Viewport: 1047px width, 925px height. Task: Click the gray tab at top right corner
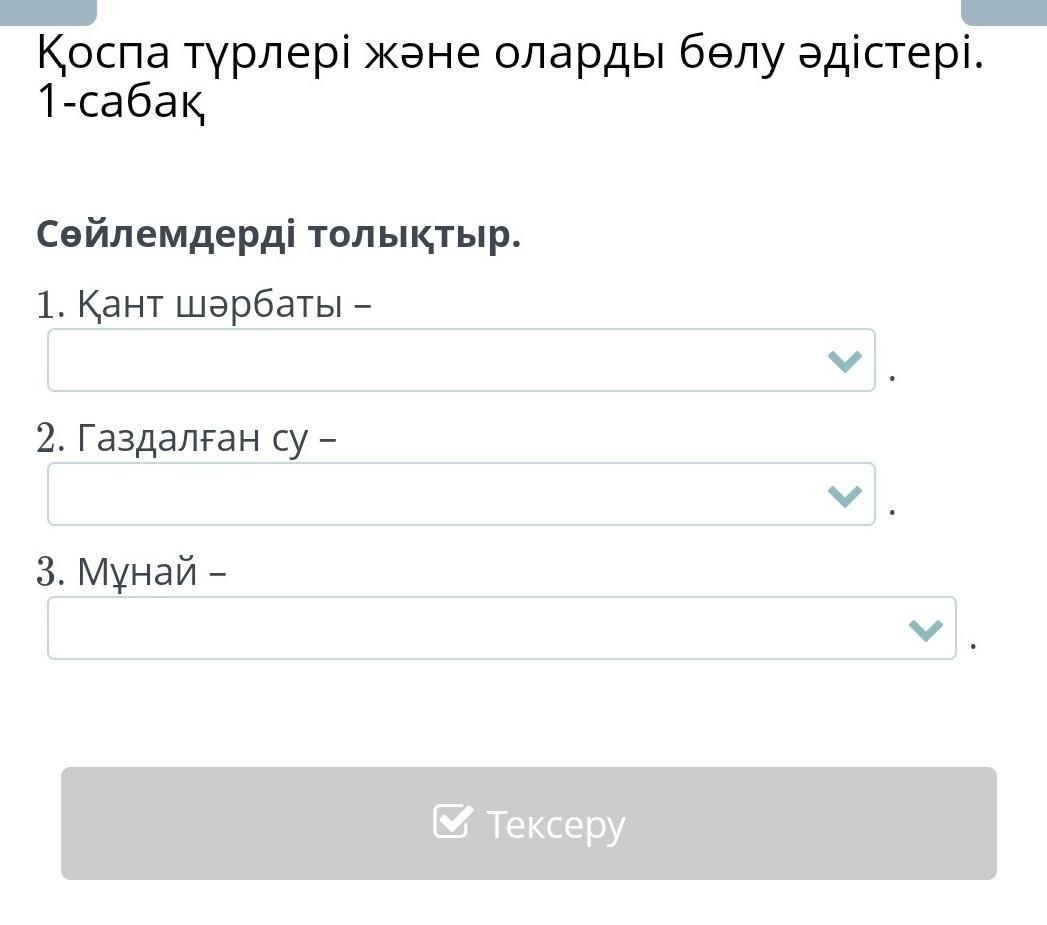click(x=1003, y=10)
